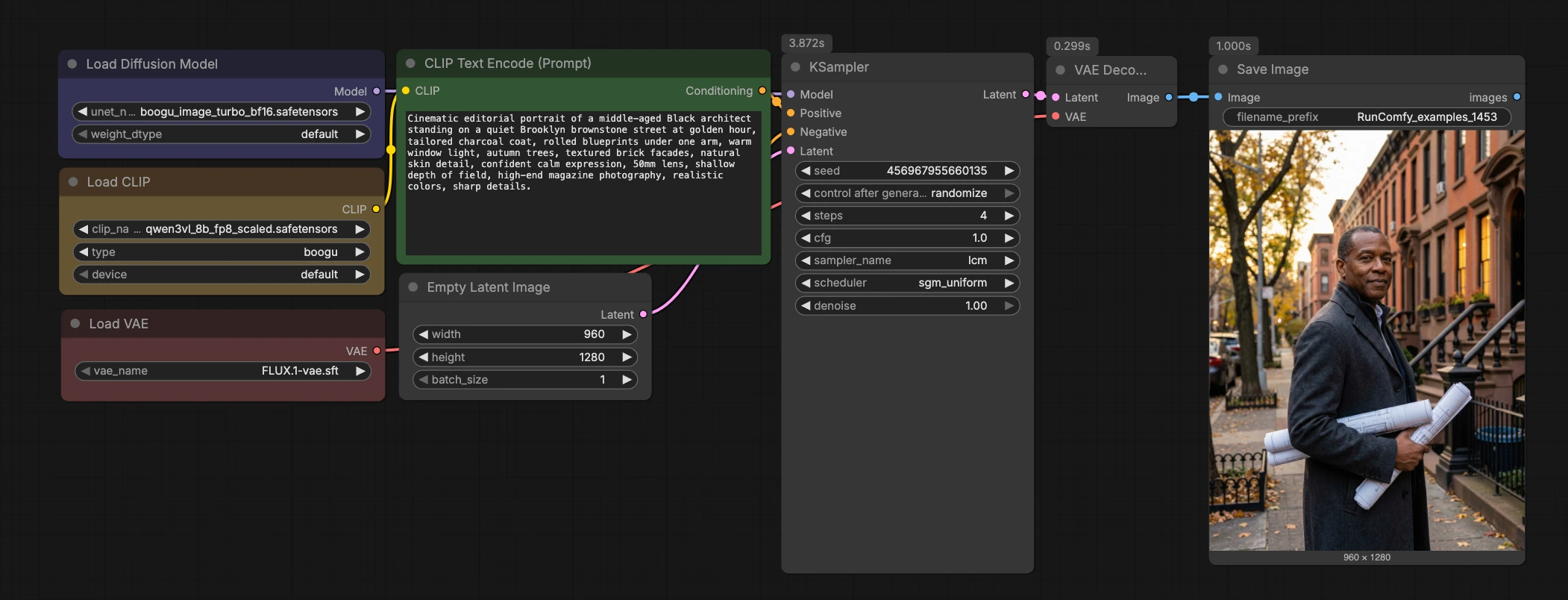Click the Conditioning output socket
This screenshot has width=1568, height=600.
click(762, 90)
